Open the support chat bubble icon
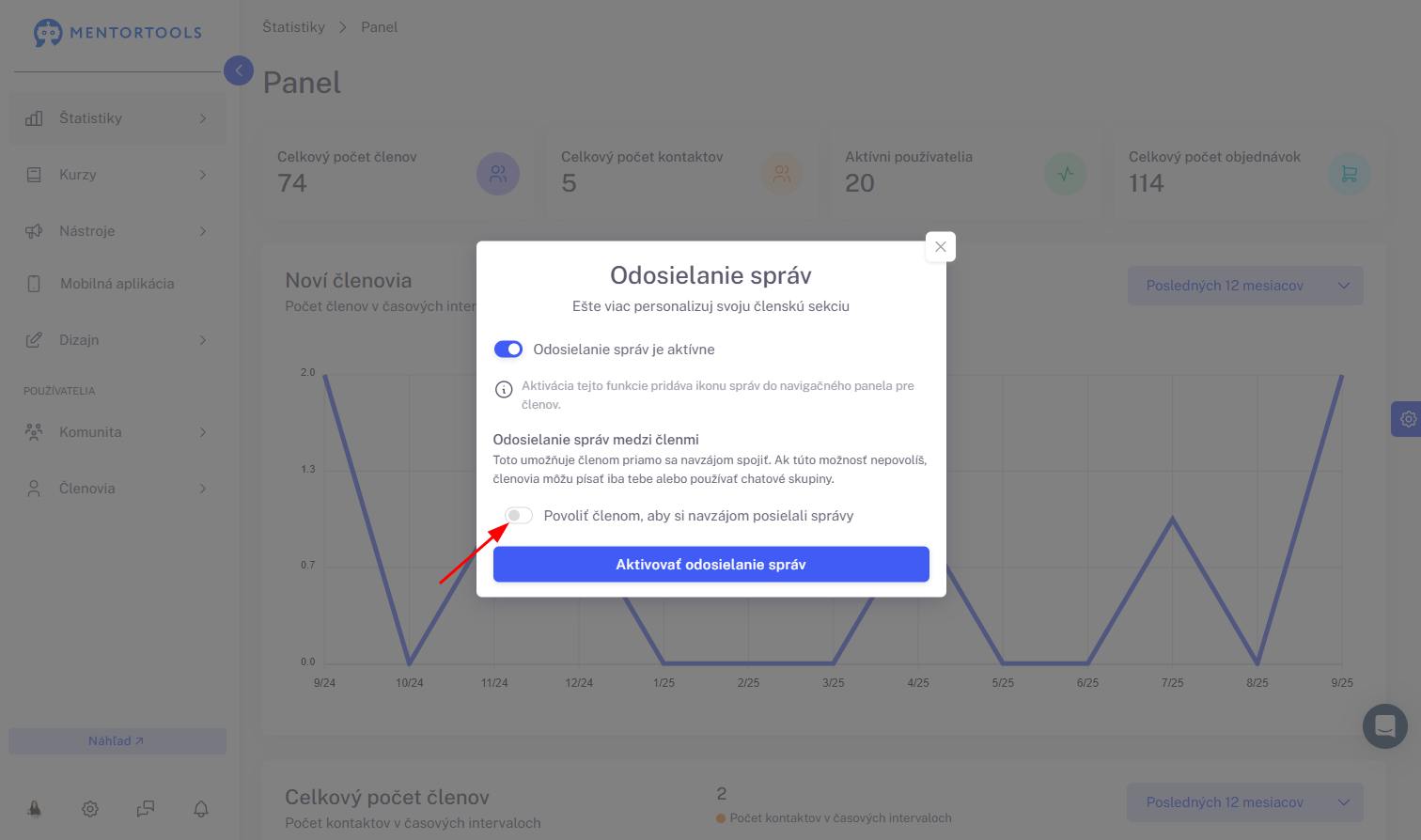 (x=1385, y=726)
